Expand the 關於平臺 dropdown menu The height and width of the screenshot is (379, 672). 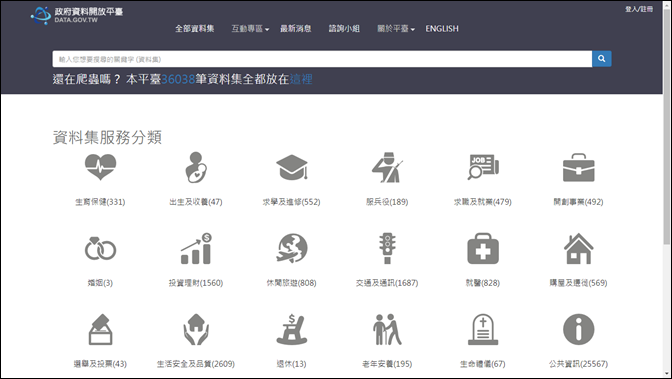396,29
